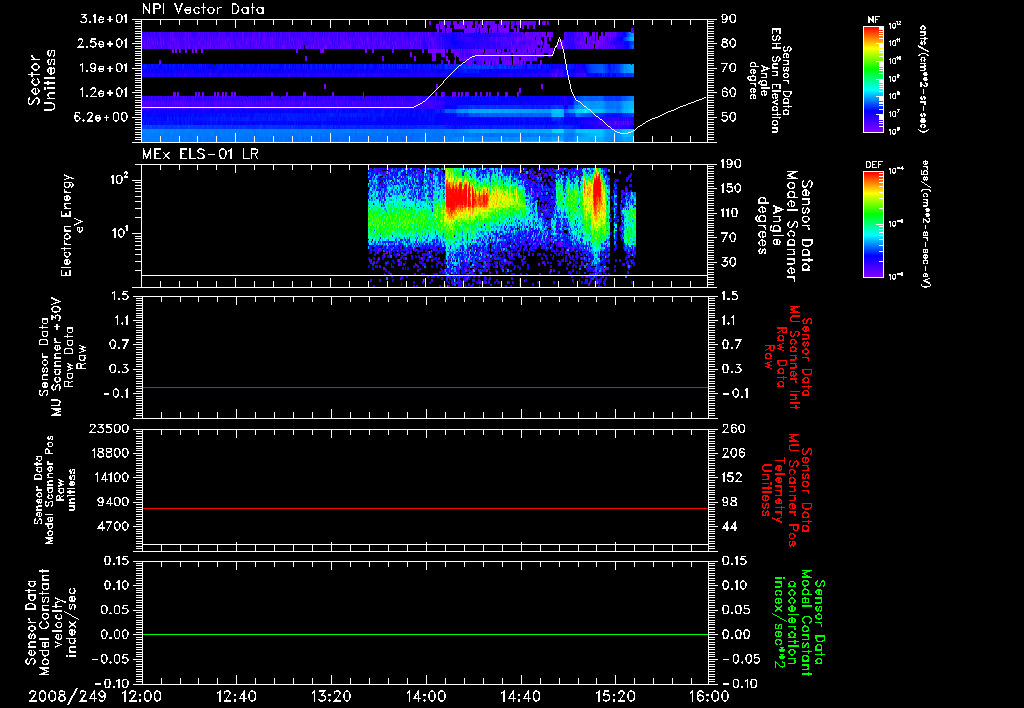The width and height of the screenshot is (1024, 708).
Task: Select the "MEx ELS-01 LR" panel title
Action: point(200,154)
